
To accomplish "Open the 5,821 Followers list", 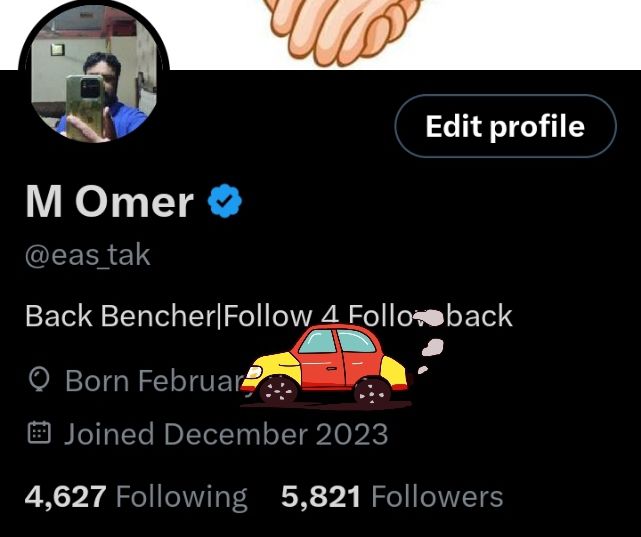I will (x=392, y=497).
